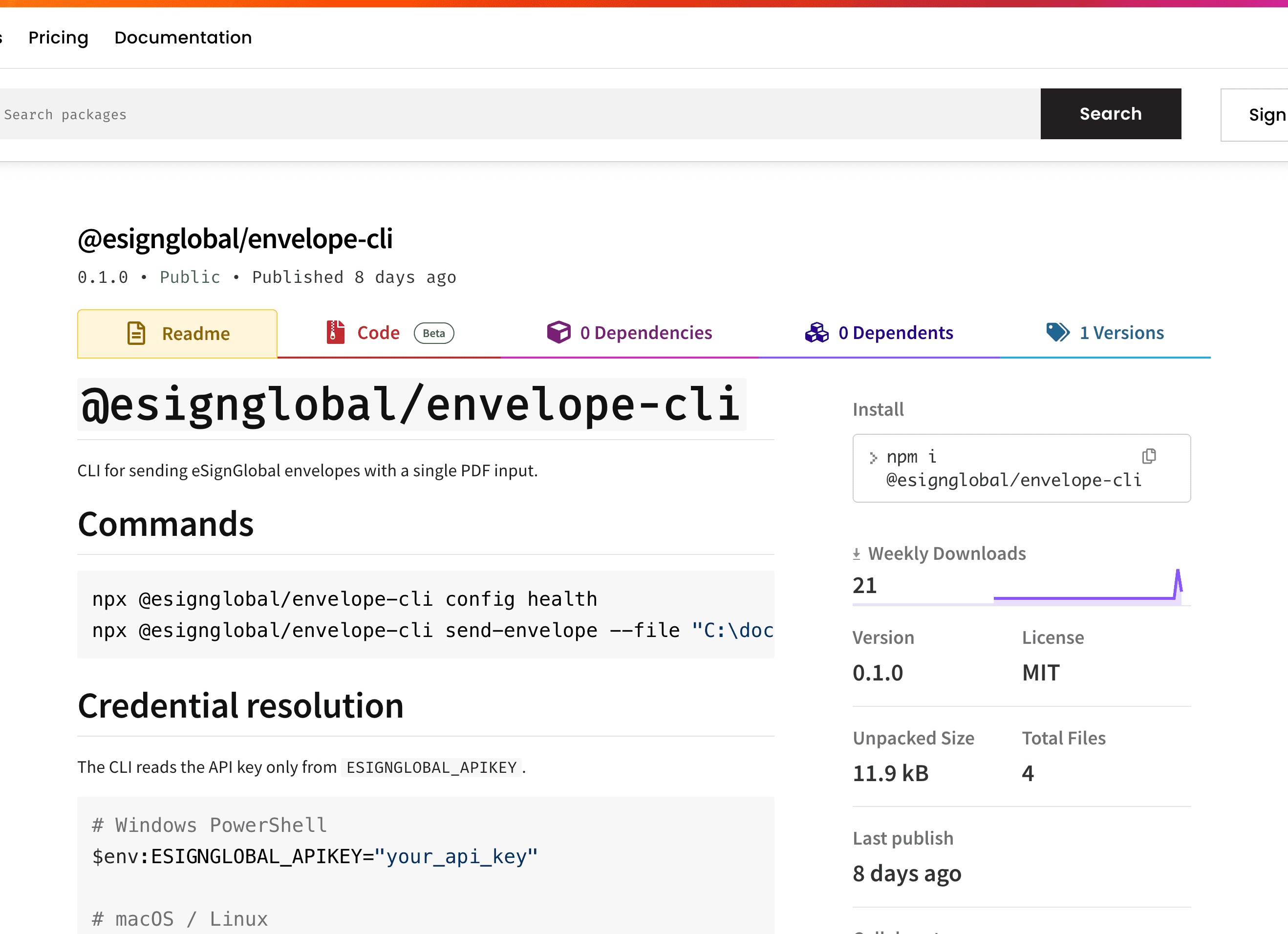
Task: Click the Readme document icon
Action: pyautogui.click(x=136, y=333)
